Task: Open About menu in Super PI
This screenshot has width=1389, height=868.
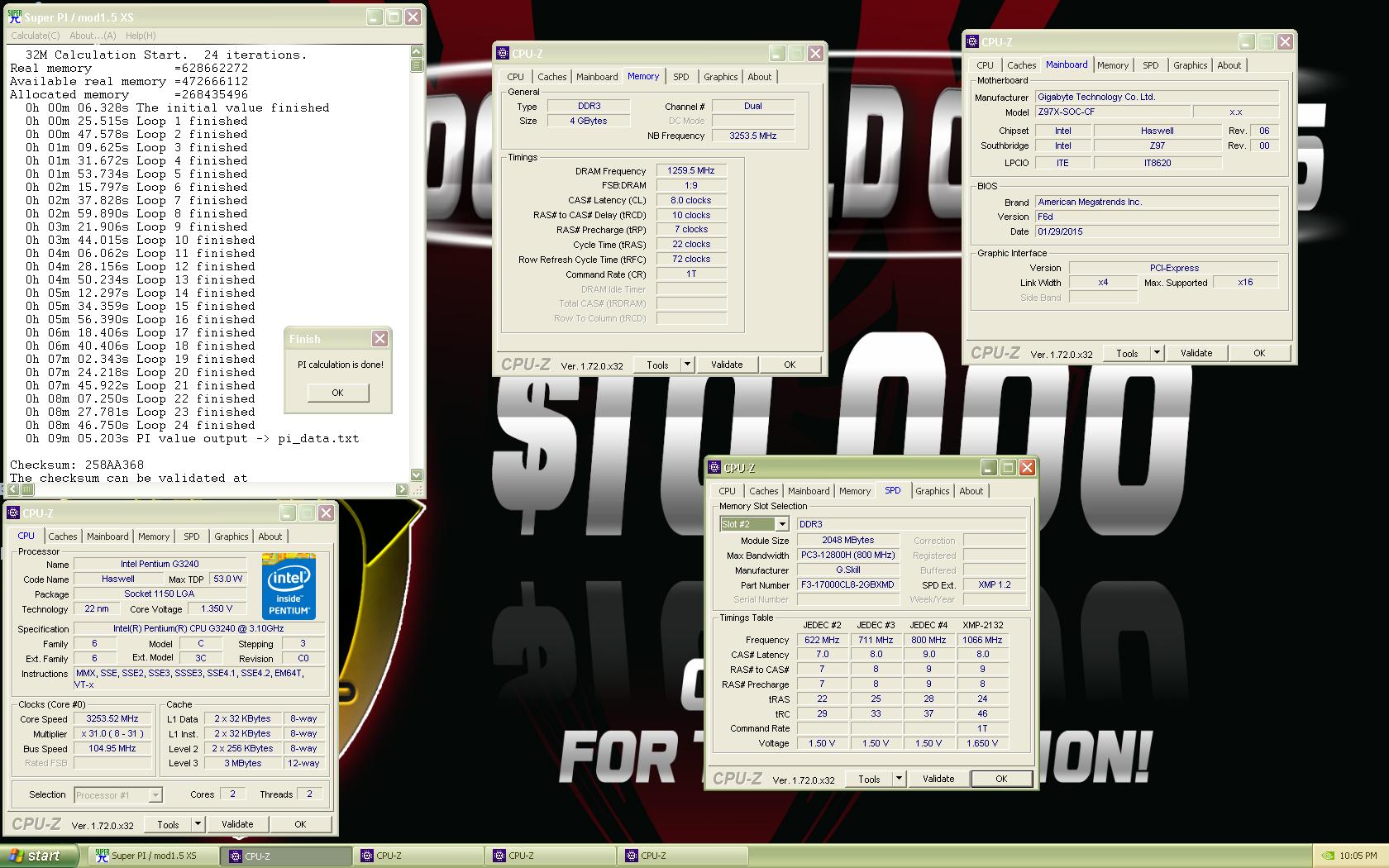Action: [93, 36]
